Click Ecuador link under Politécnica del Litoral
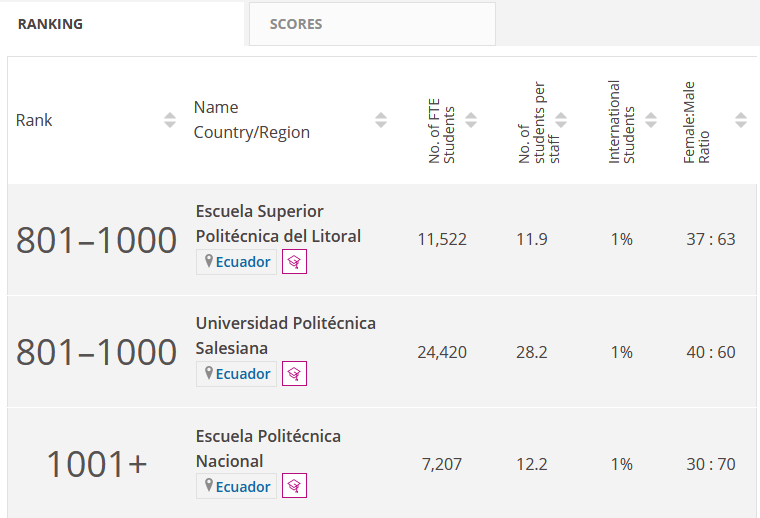The image size is (760, 518). click(243, 262)
